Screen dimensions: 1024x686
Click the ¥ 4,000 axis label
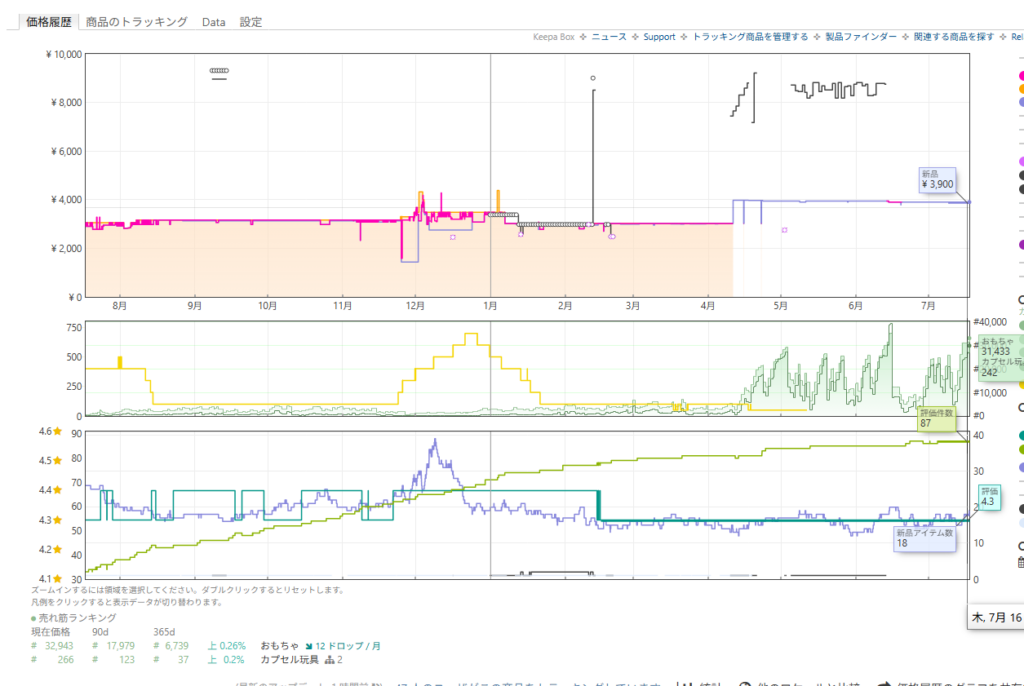(x=66, y=200)
